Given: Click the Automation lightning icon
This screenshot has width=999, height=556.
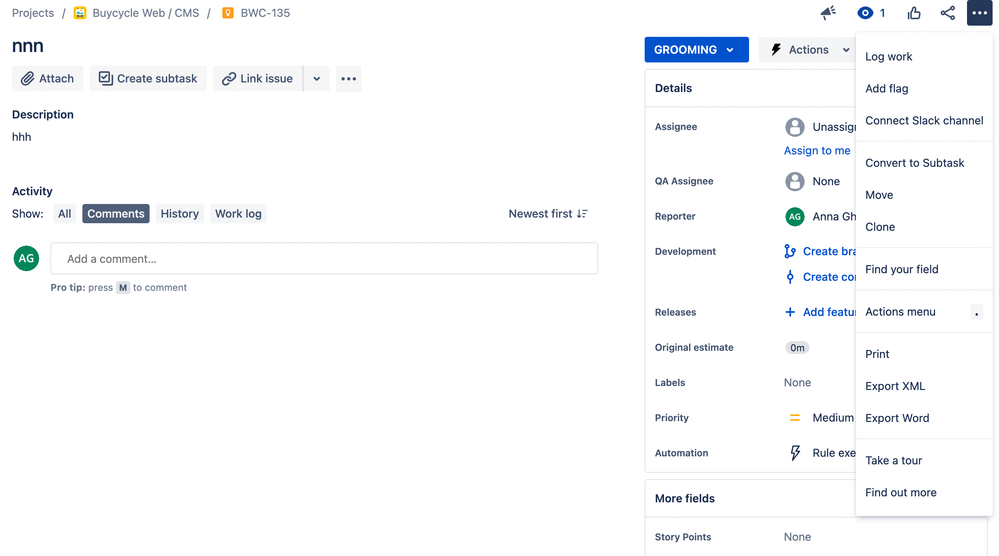Looking at the screenshot, I should (795, 453).
